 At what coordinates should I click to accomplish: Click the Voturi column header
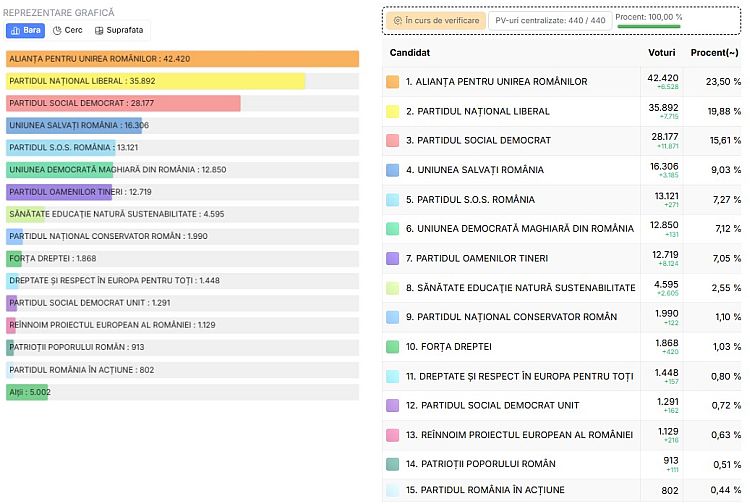tap(662, 53)
